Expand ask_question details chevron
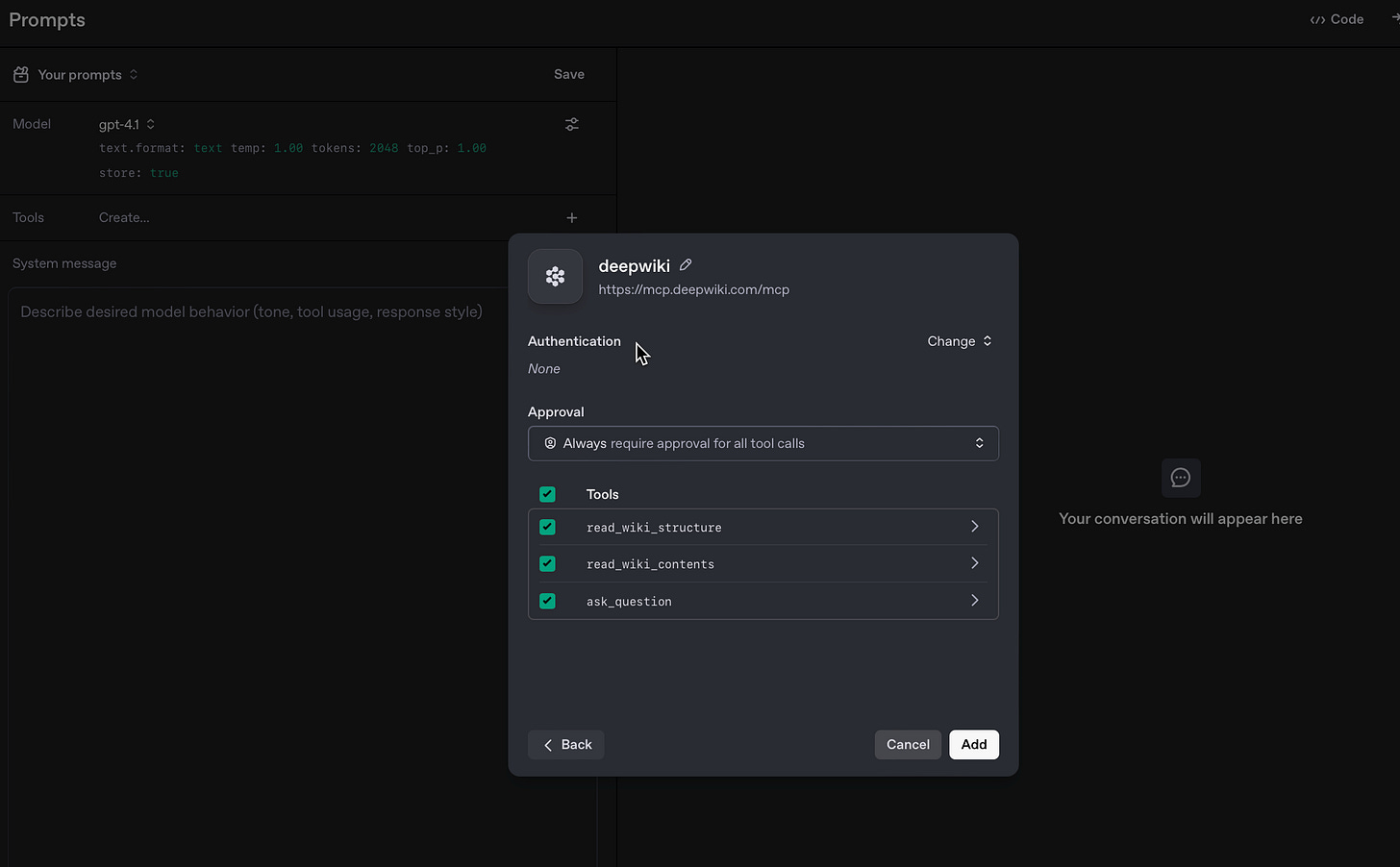This screenshot has height=867, width=1400. (x=974, y=601)
